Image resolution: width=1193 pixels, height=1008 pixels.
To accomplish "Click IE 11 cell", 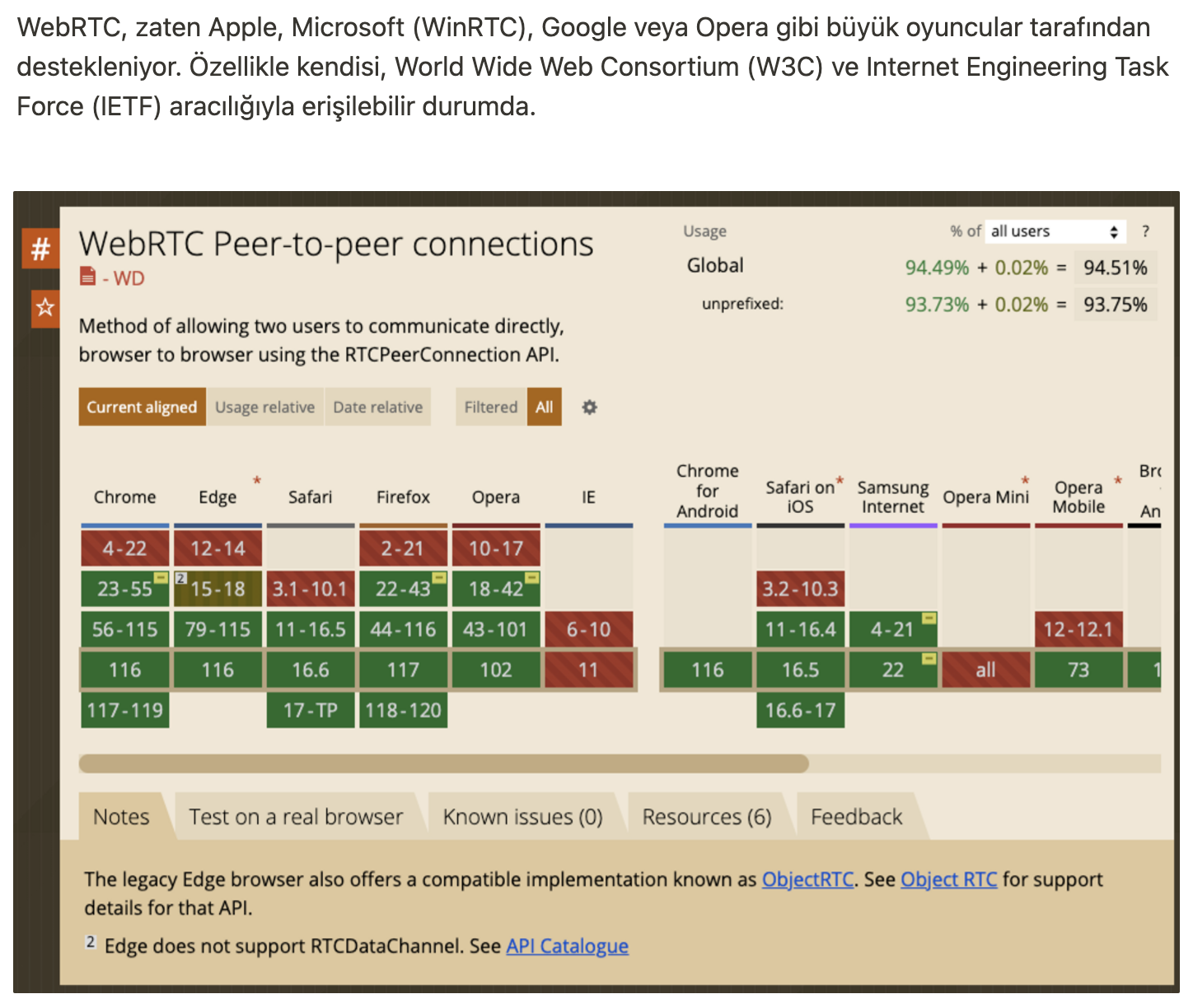I will 589,670.
